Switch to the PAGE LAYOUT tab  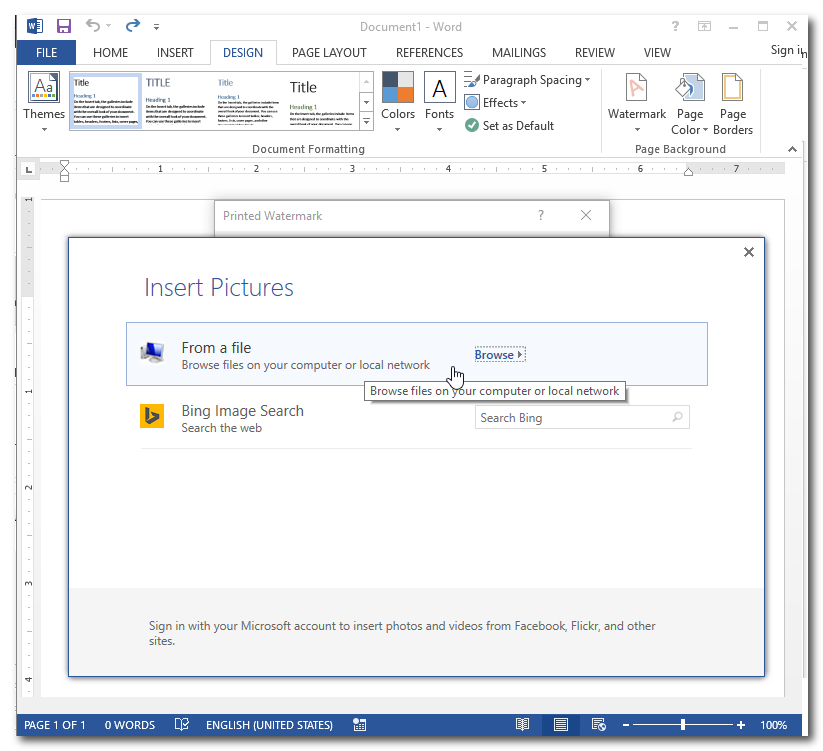329,53
